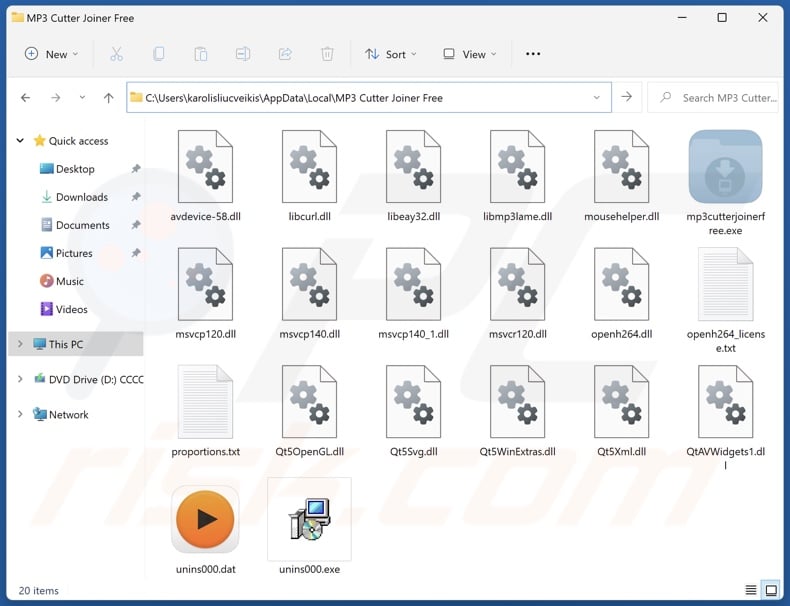Select openh264_license.txt file
Viewport: 790px width, 606px height.
tap(725, 301)
